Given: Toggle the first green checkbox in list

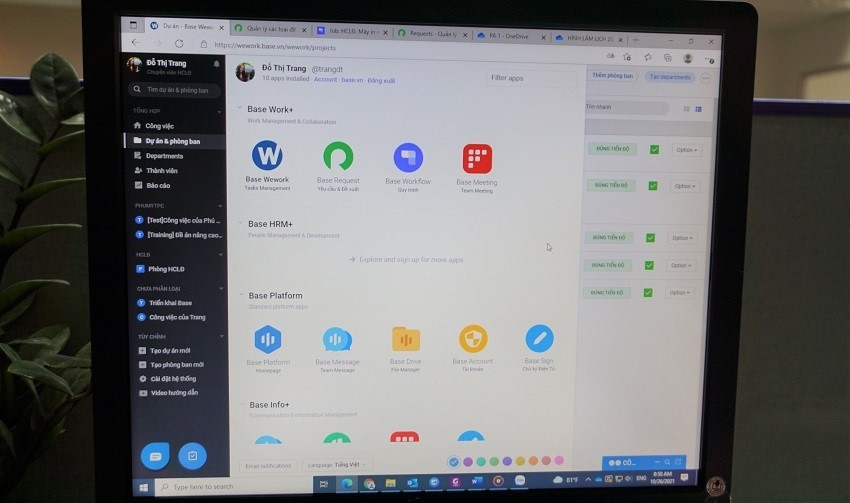Looking at the screenshot, I should point(654,150).
